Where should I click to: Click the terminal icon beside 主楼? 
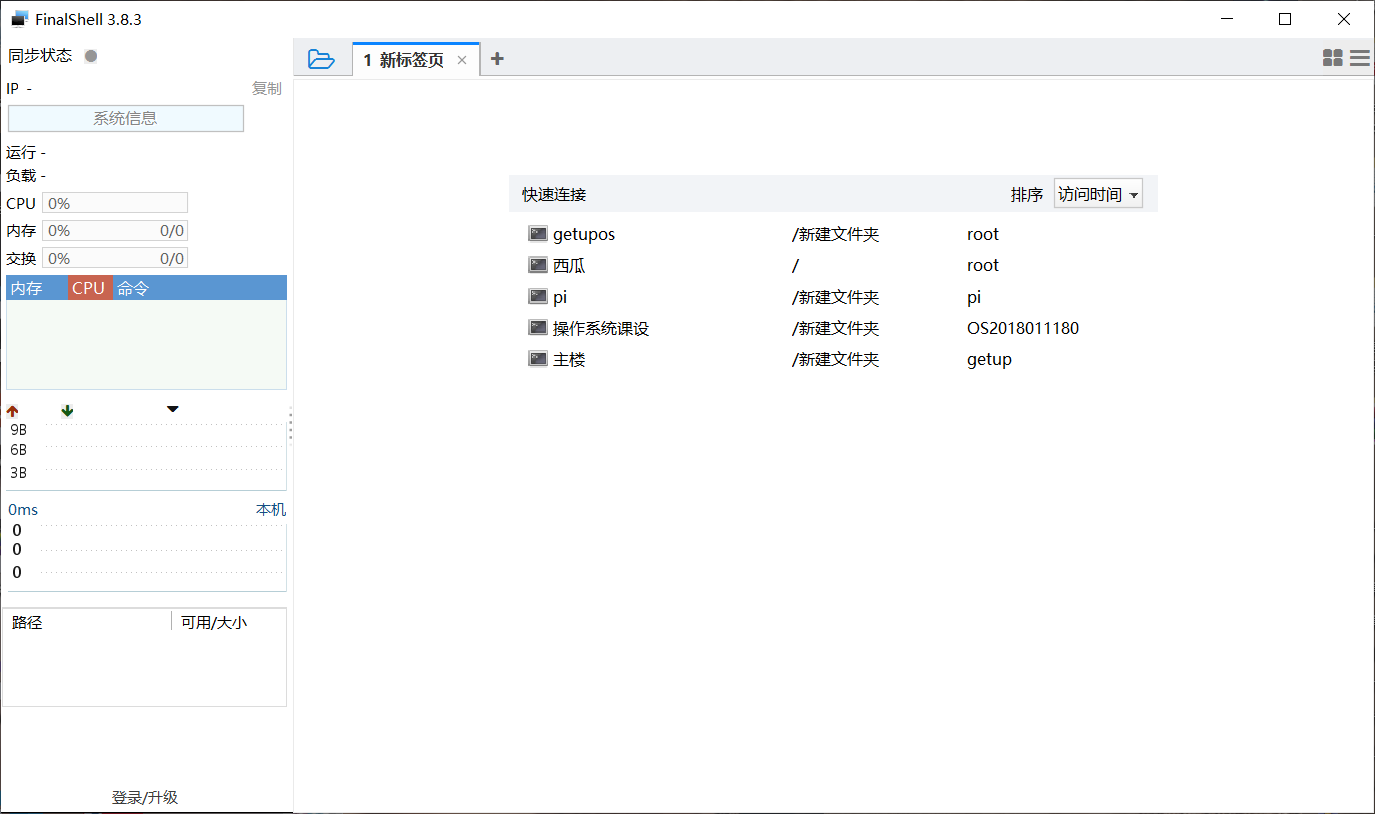pos(537,358)
